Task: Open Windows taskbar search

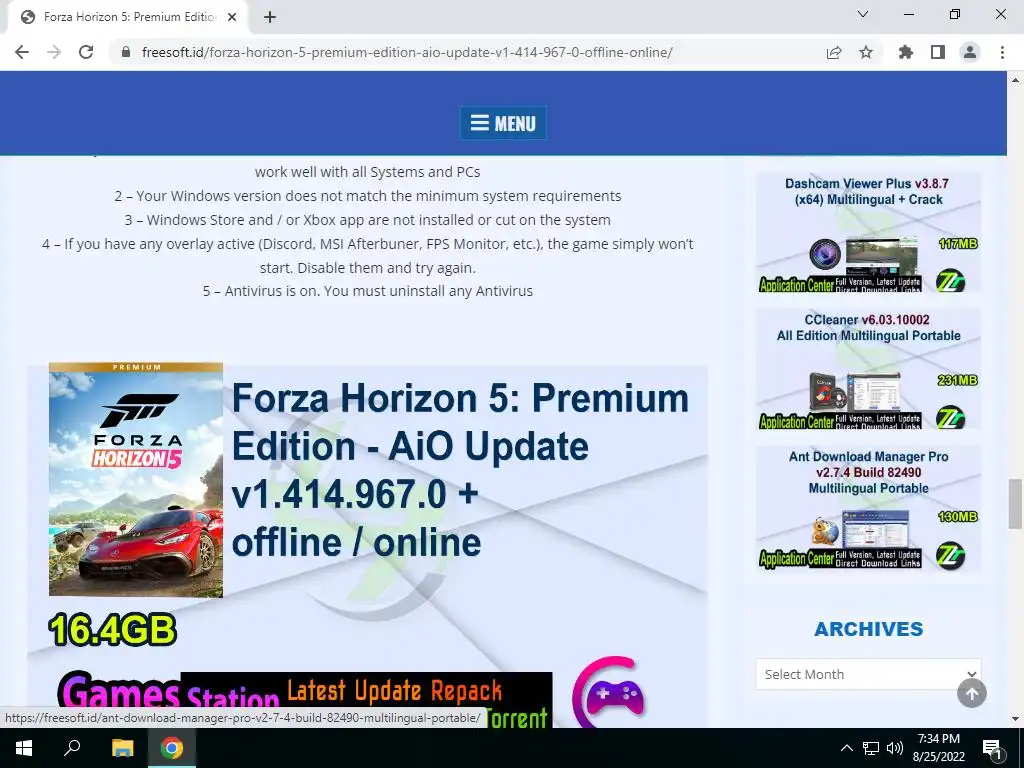Action: (x=72, y=748)
